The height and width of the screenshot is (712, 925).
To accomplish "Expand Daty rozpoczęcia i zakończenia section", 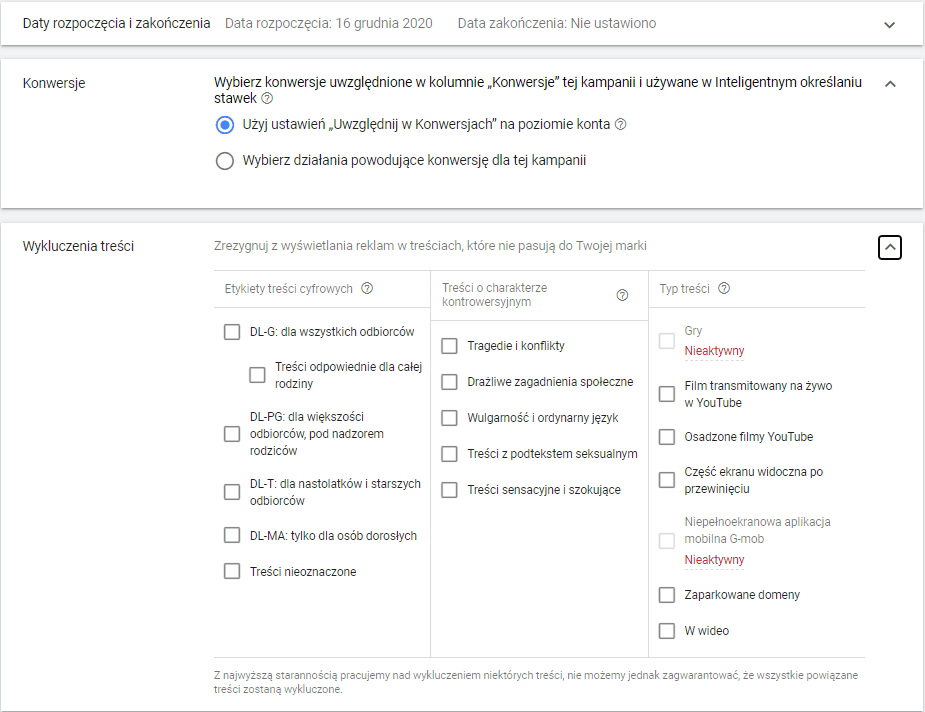I will click(x=890, y=24).
